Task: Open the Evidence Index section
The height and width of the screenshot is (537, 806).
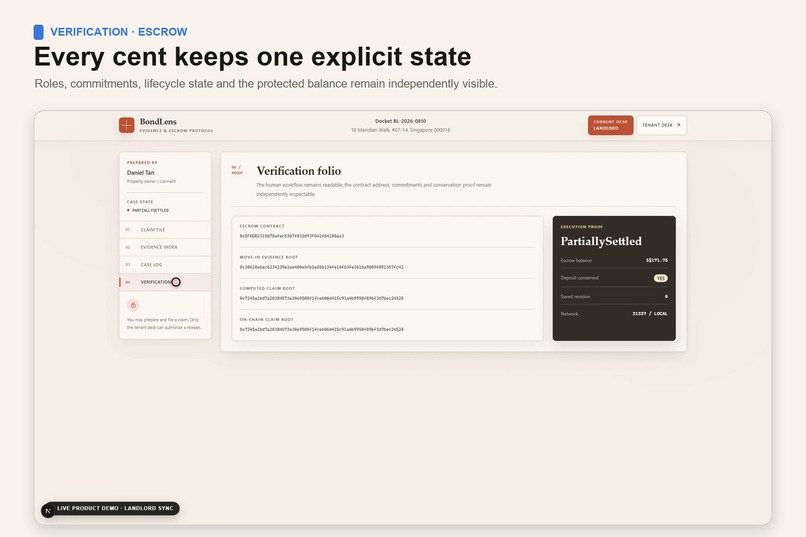Action: (x=165, y=247)
